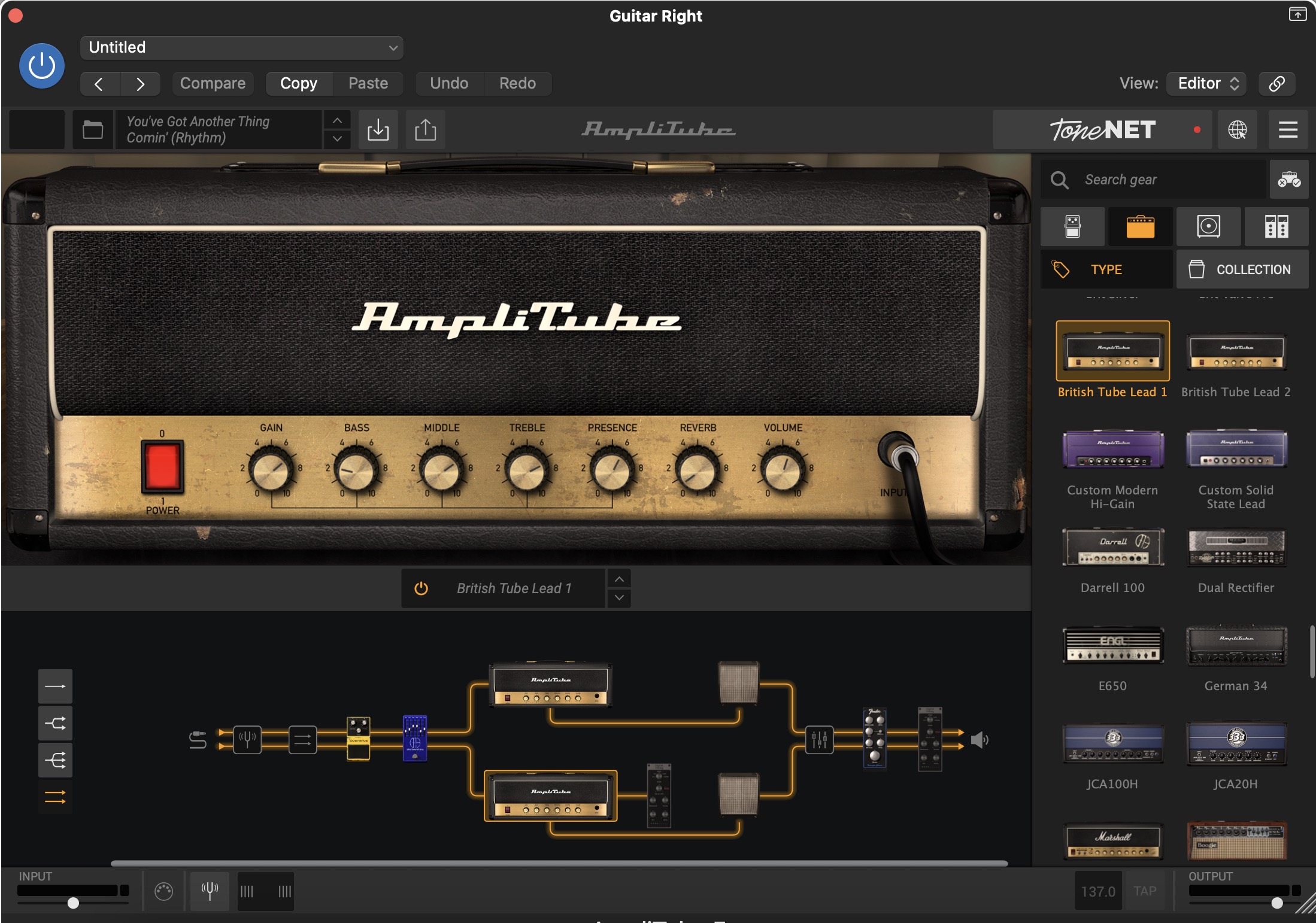
Task: Select previous preset with up arrow
Action: (x=338, y=120)
